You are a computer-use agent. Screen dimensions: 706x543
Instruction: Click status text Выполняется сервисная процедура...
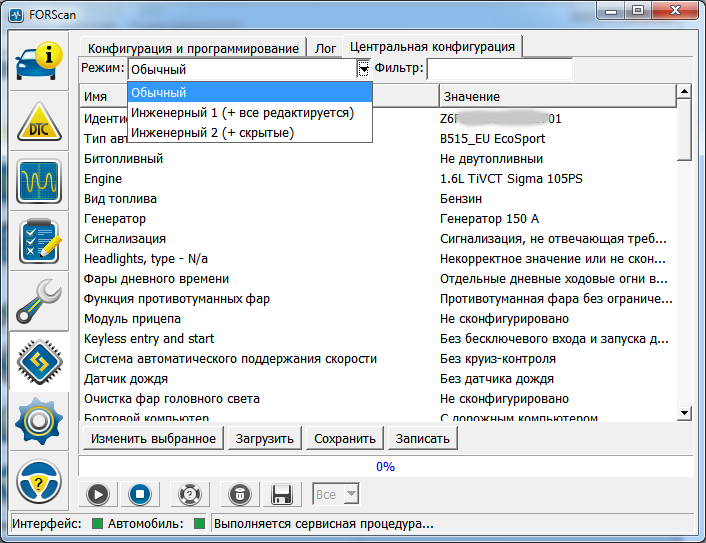tap(323, 524)
